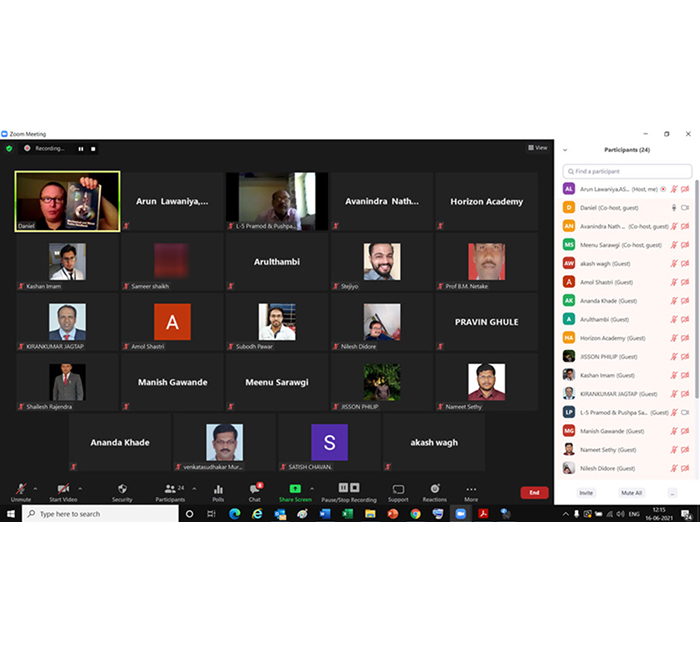
Task: Pause the recording at top bar
Action: [81, 148]
